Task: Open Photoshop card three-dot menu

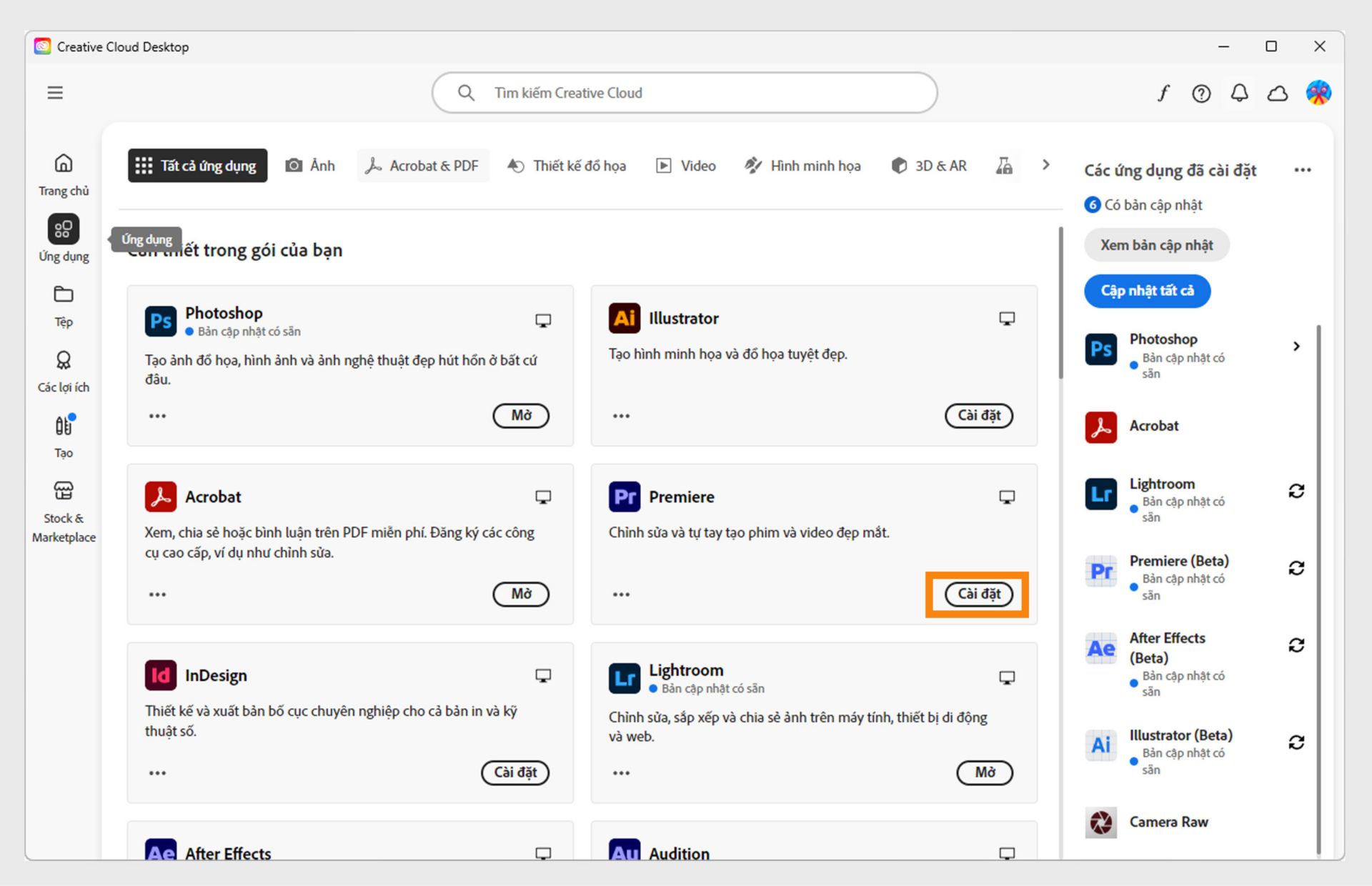Action: point(157,416)
